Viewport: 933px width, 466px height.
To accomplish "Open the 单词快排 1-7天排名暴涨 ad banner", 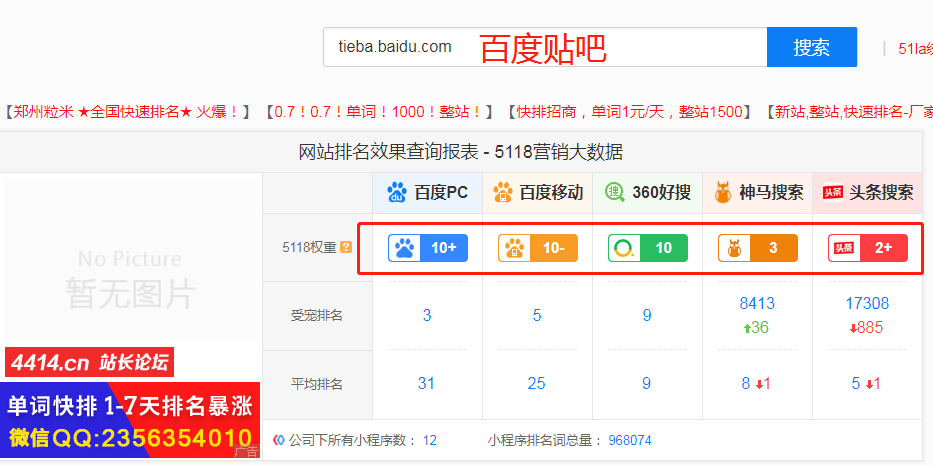I will tap(130, 421).
